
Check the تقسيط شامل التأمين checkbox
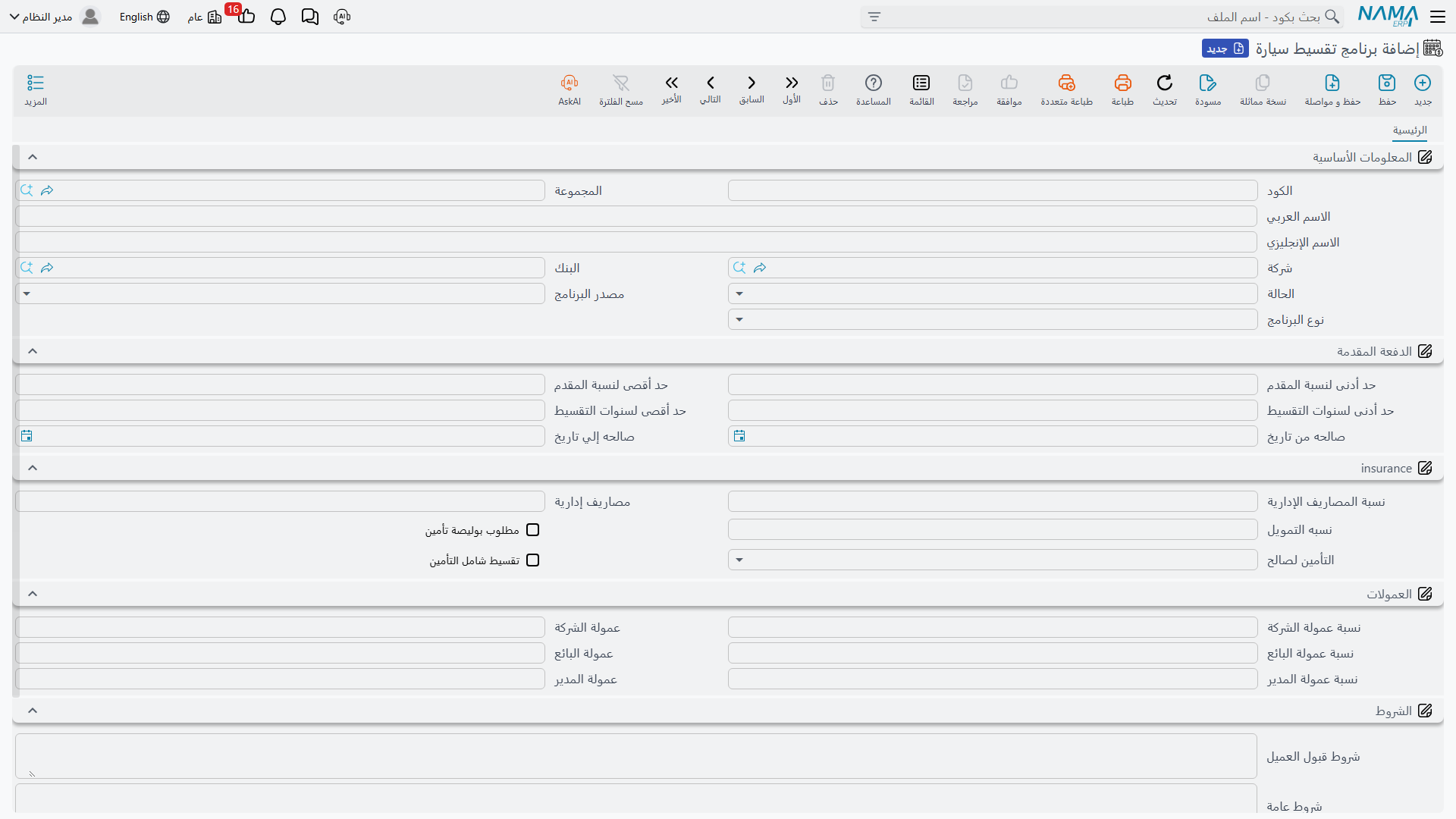tap(533, 560)
